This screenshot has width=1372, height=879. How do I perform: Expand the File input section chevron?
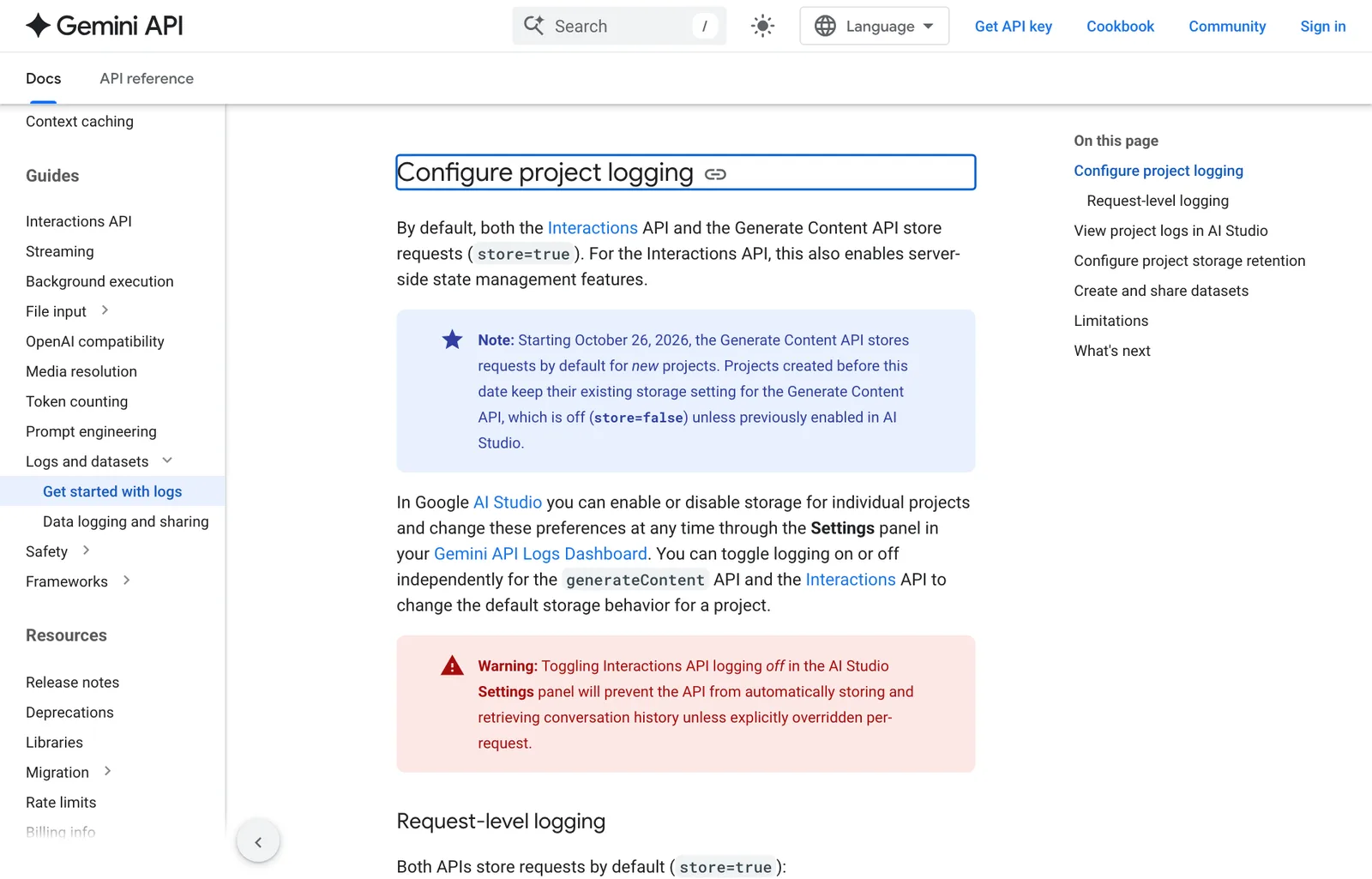coord(105,310)
